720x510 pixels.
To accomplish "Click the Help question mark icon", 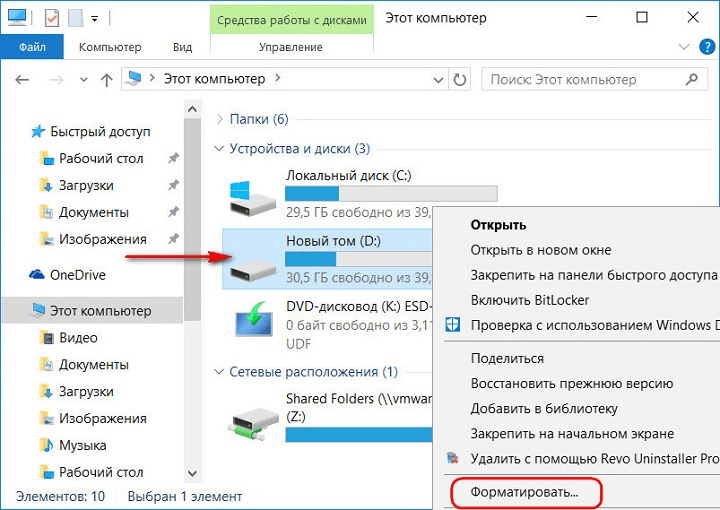I will 707,47.
